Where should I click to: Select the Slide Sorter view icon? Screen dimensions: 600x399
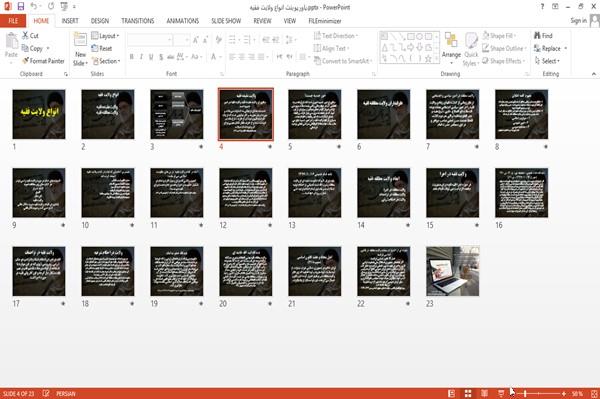(468, 394)
